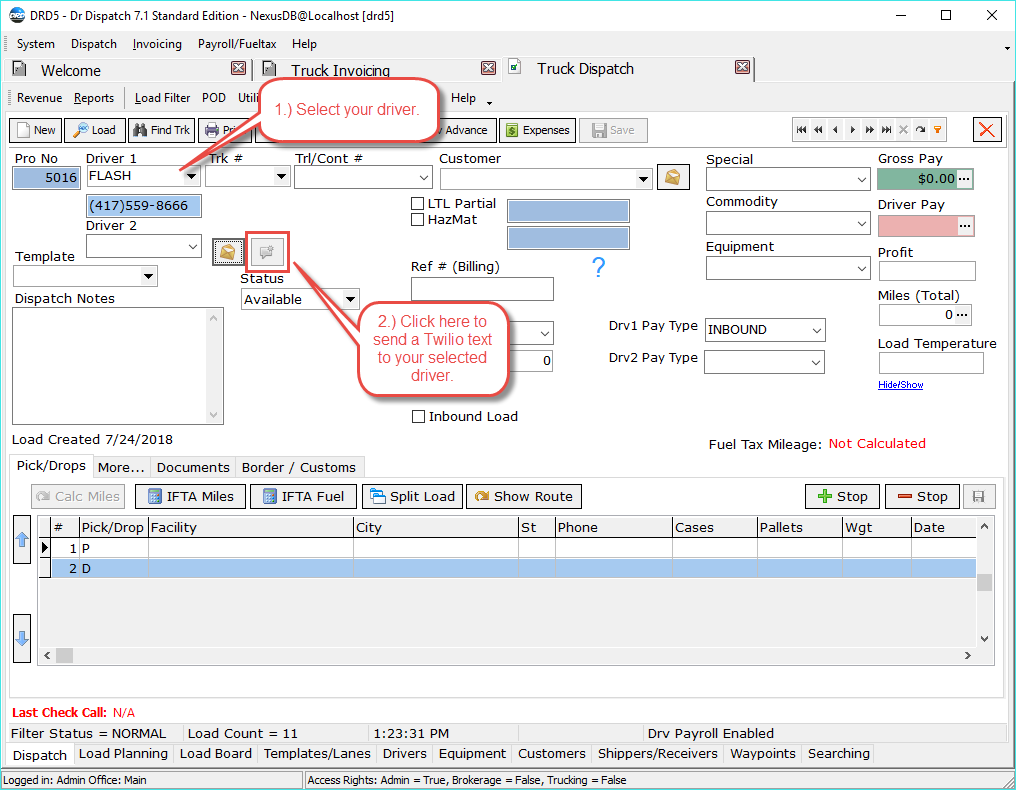Click the Ref # (Billing) field
This screenshot has width=1016, height=790.
point(482,289)
